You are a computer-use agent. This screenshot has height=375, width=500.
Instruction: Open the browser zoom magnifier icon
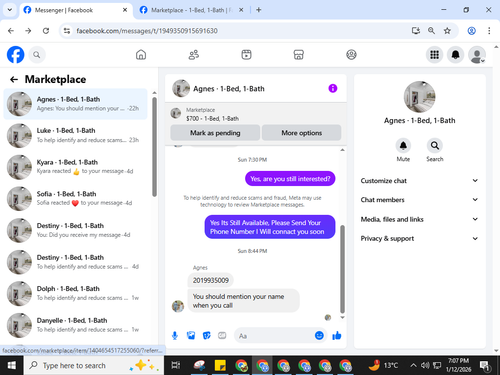click(x=431, y=31)
